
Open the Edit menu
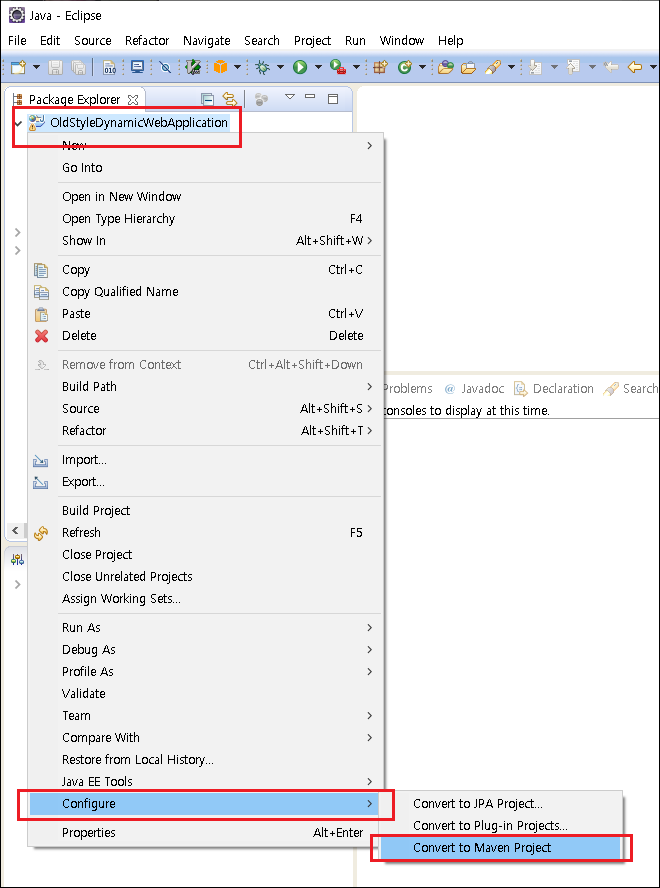click(50, 40)
